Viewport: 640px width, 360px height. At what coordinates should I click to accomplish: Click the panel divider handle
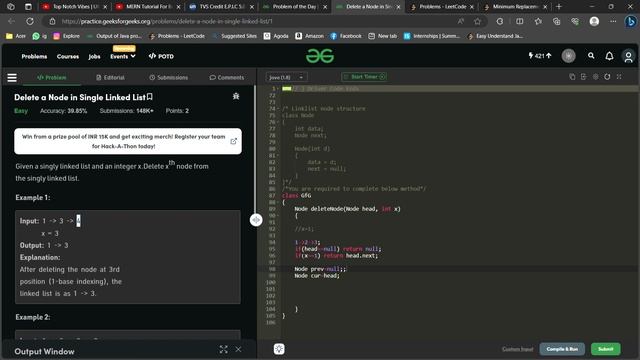[256, 220]
